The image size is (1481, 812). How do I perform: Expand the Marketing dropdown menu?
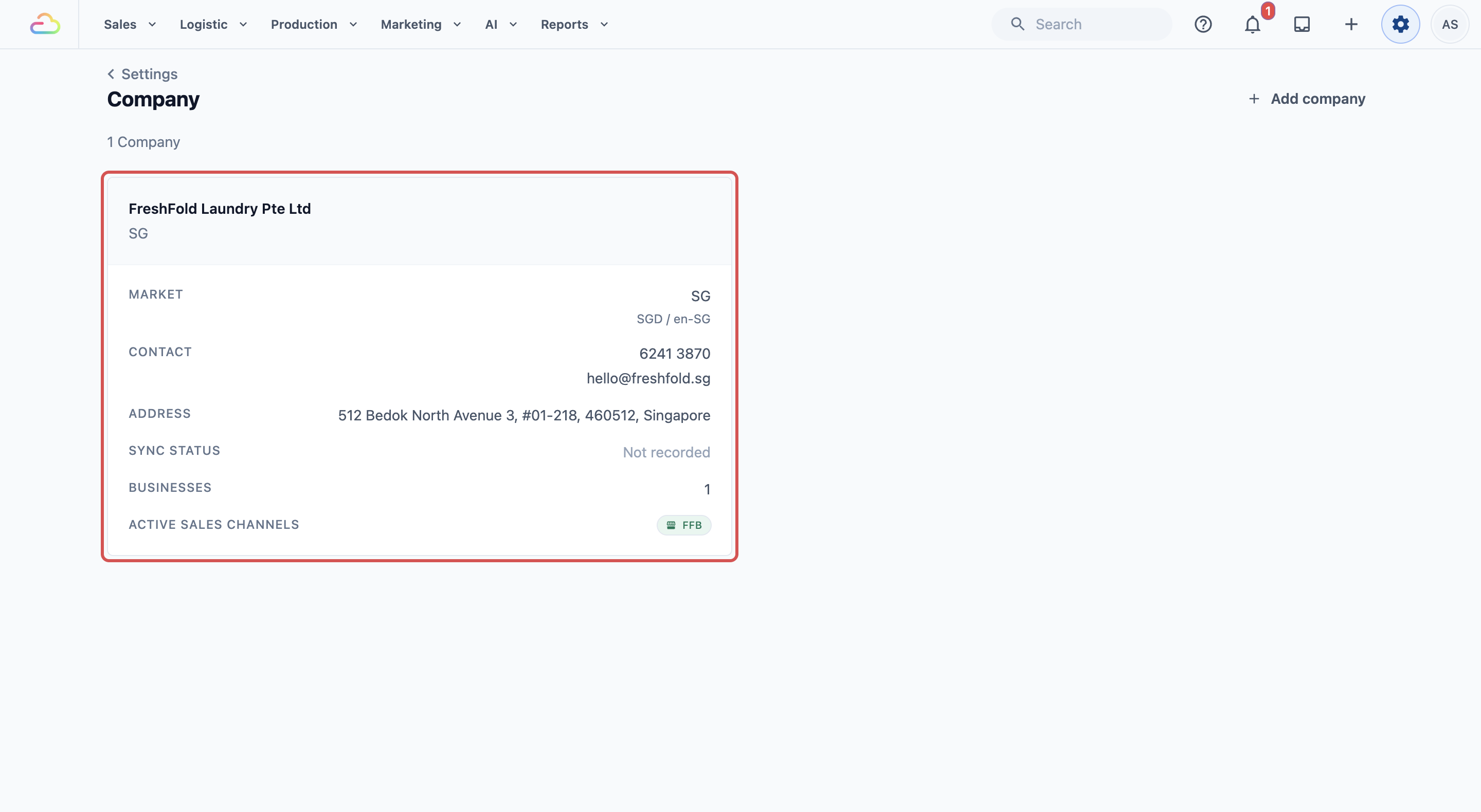pyautogui.click(x=421, y=24)
